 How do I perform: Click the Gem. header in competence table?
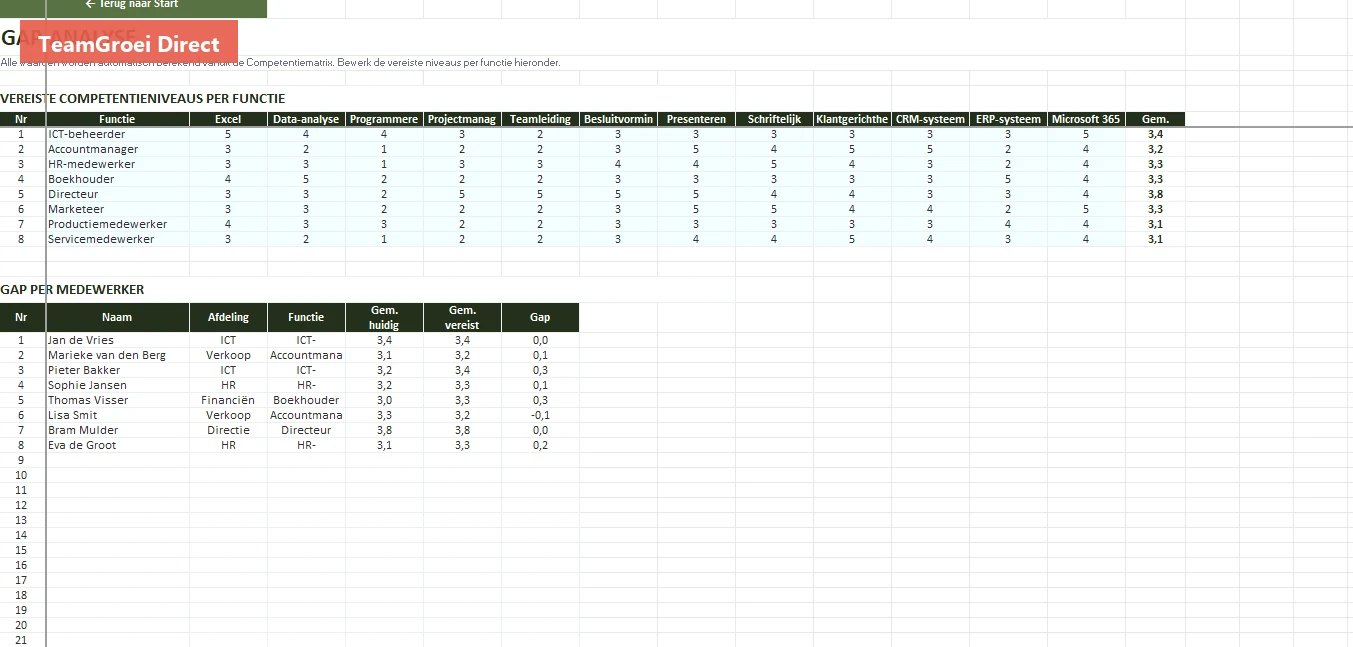pos(1155,119)
